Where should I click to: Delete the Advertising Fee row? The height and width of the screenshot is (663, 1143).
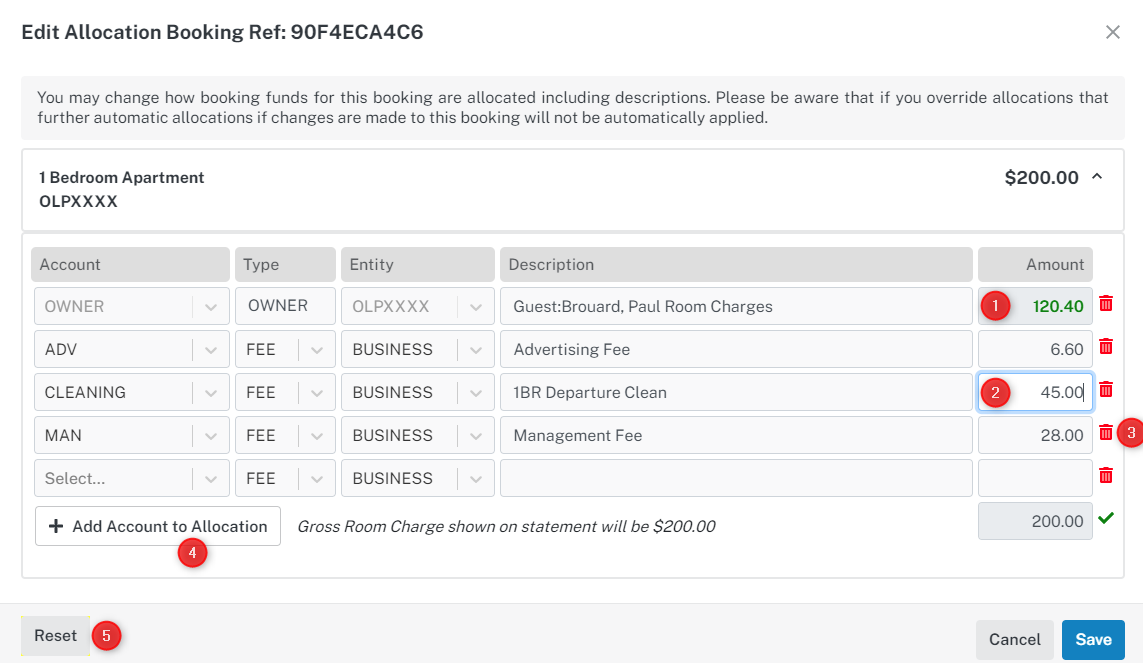point(1106,347)
